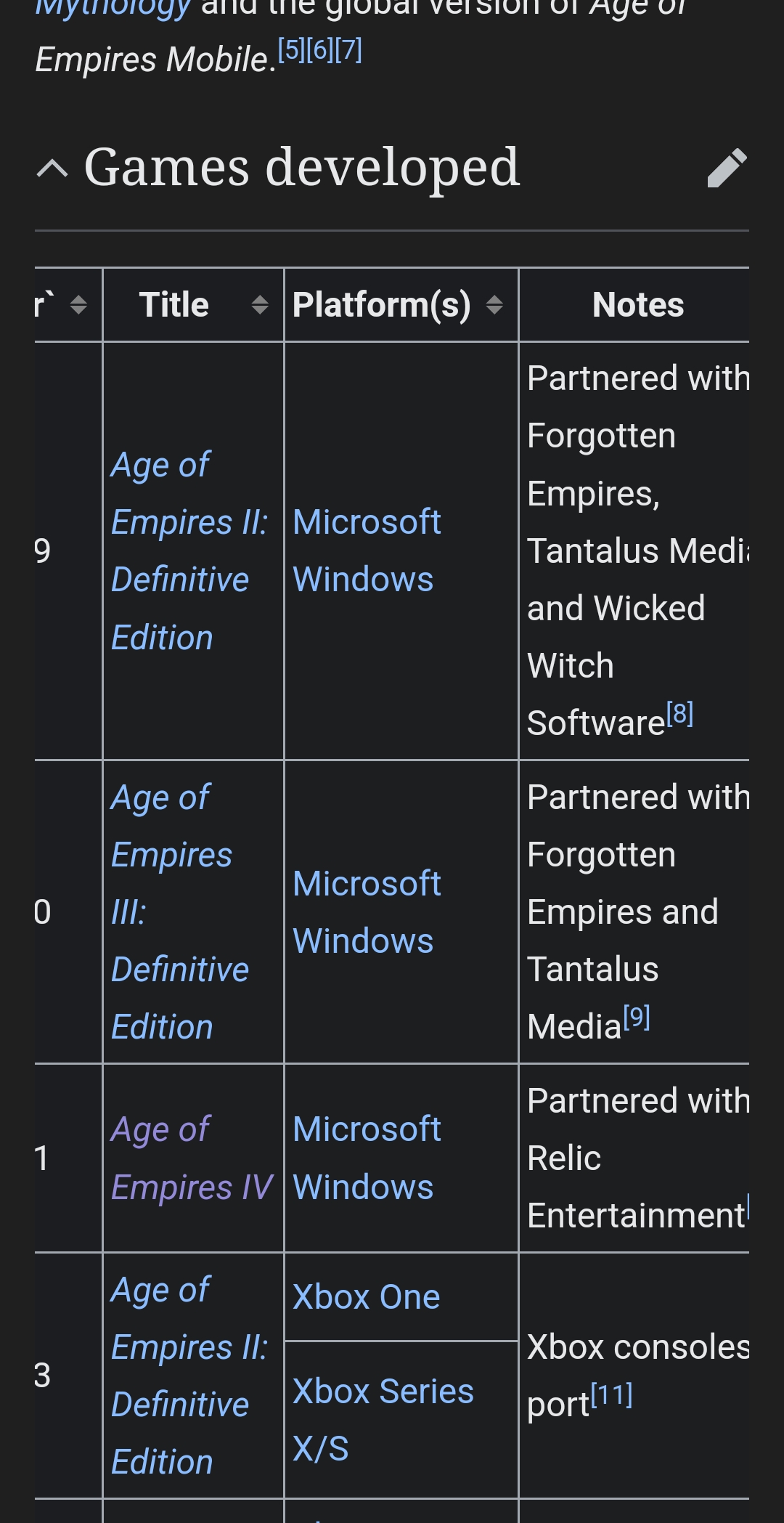
Task: Open Microsoft Windows link in Age of Empires IV row
Action: [367, 1158]
